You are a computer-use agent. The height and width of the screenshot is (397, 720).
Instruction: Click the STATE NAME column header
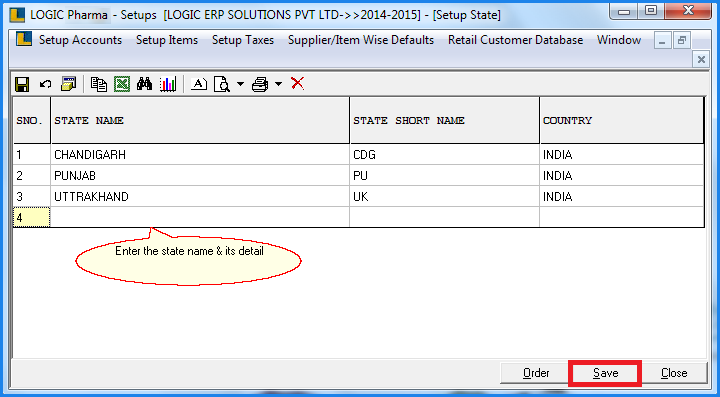tap(200, 120)
